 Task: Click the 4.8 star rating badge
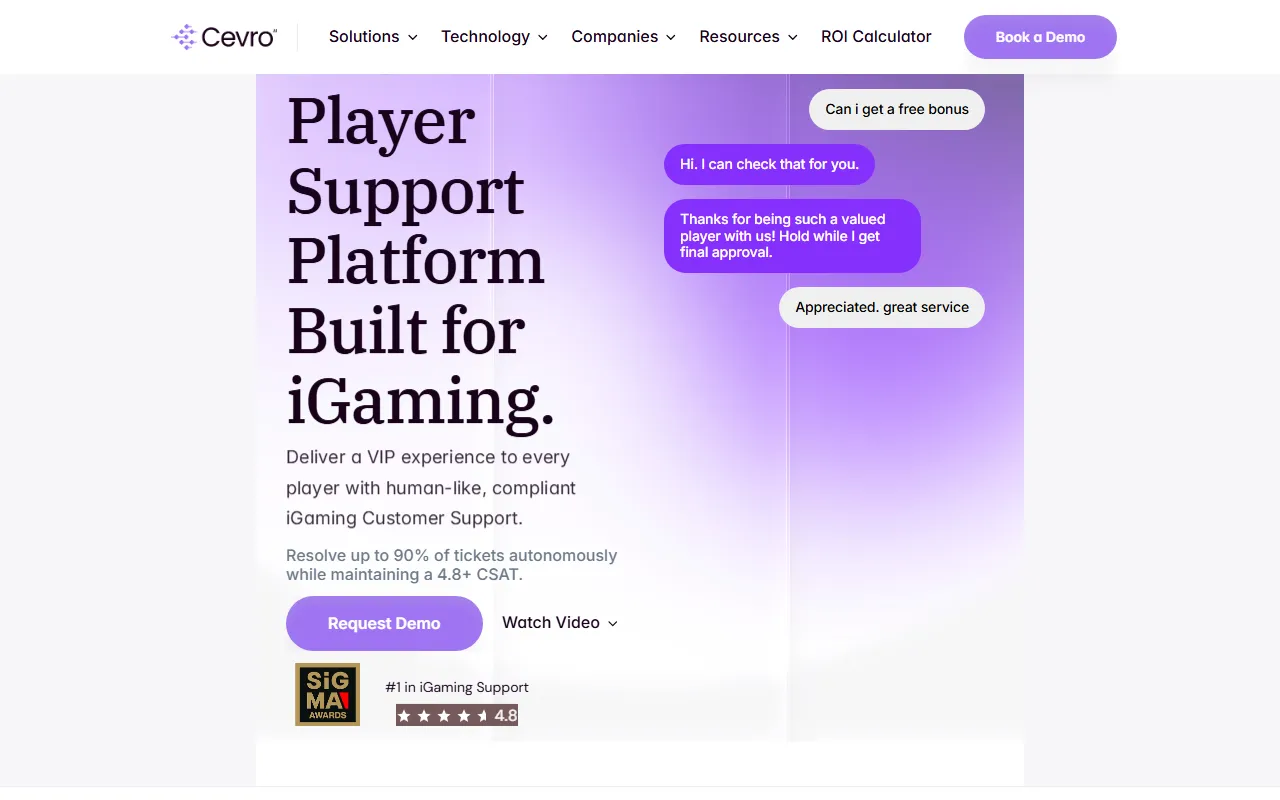[457, 715]
